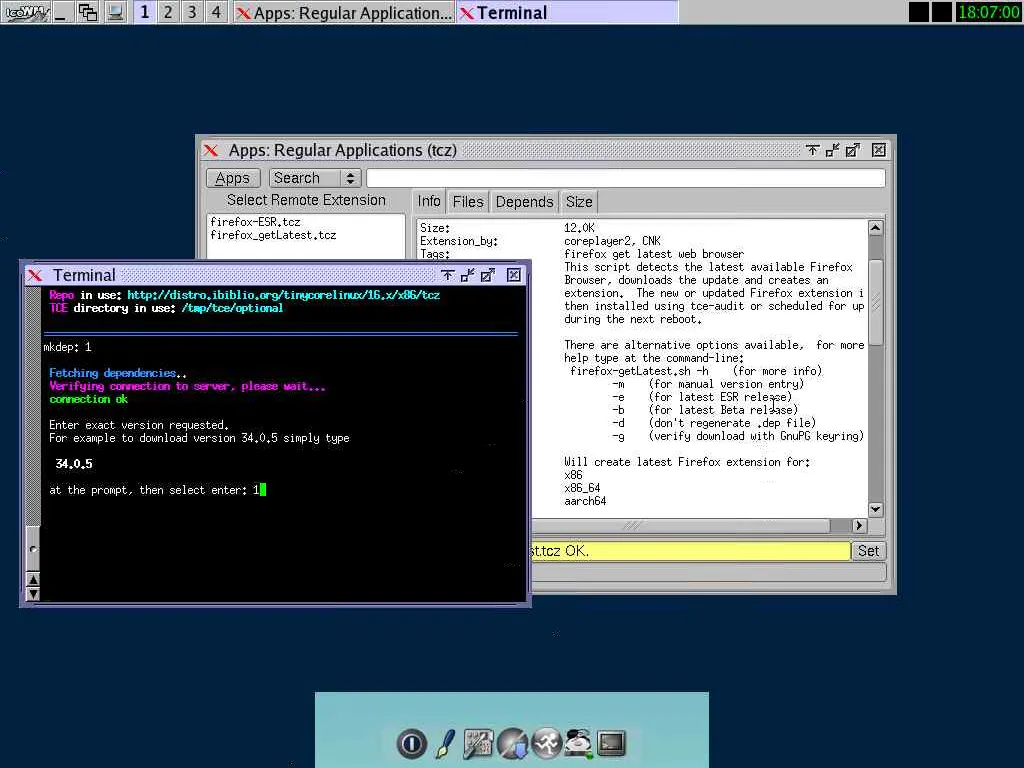Click the terminal monitor icon in taskbar
The image size is (1024, 768).
click(116, 12)
